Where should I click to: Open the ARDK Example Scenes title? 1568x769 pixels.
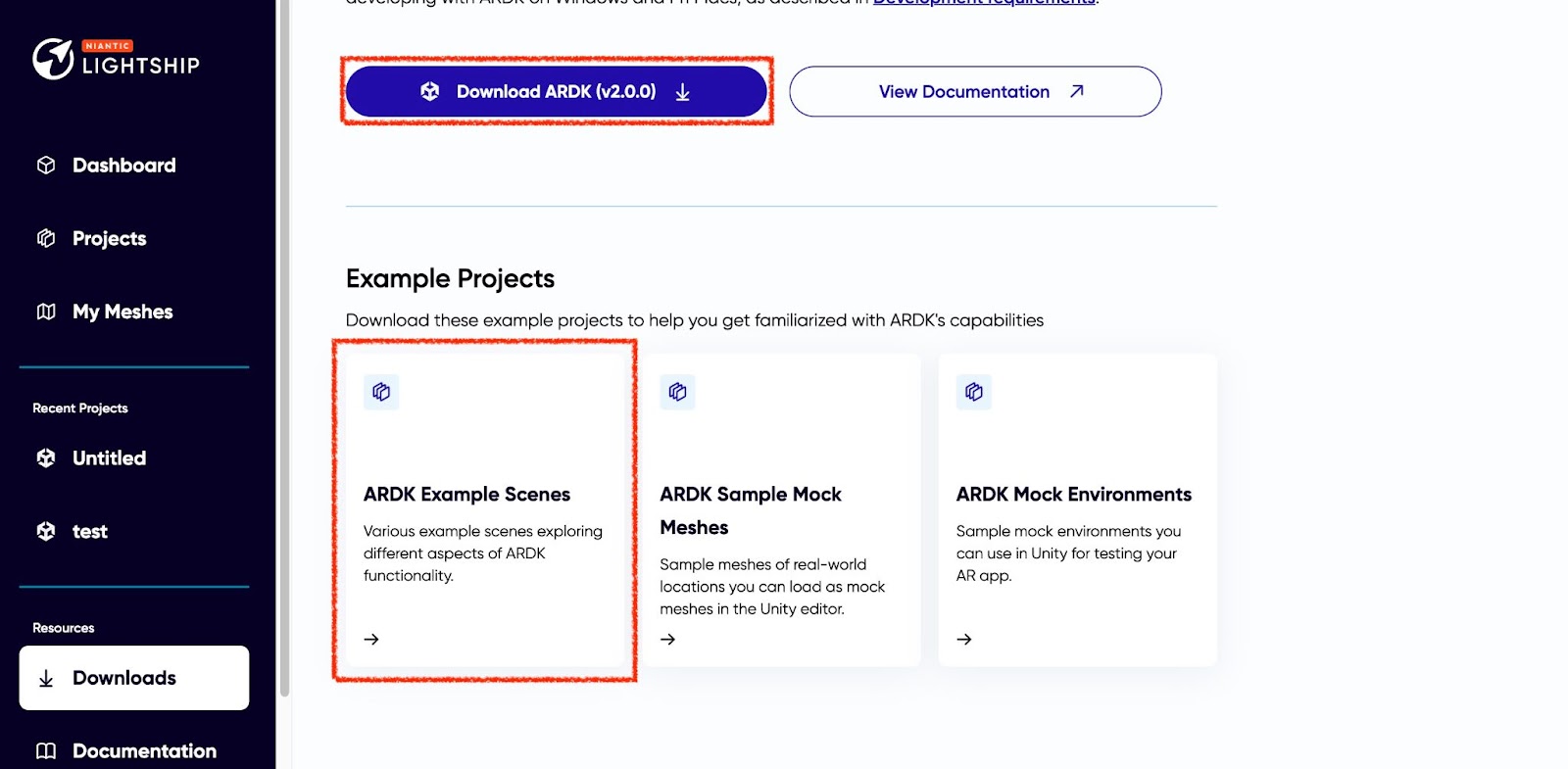click(x=466, y=494)
